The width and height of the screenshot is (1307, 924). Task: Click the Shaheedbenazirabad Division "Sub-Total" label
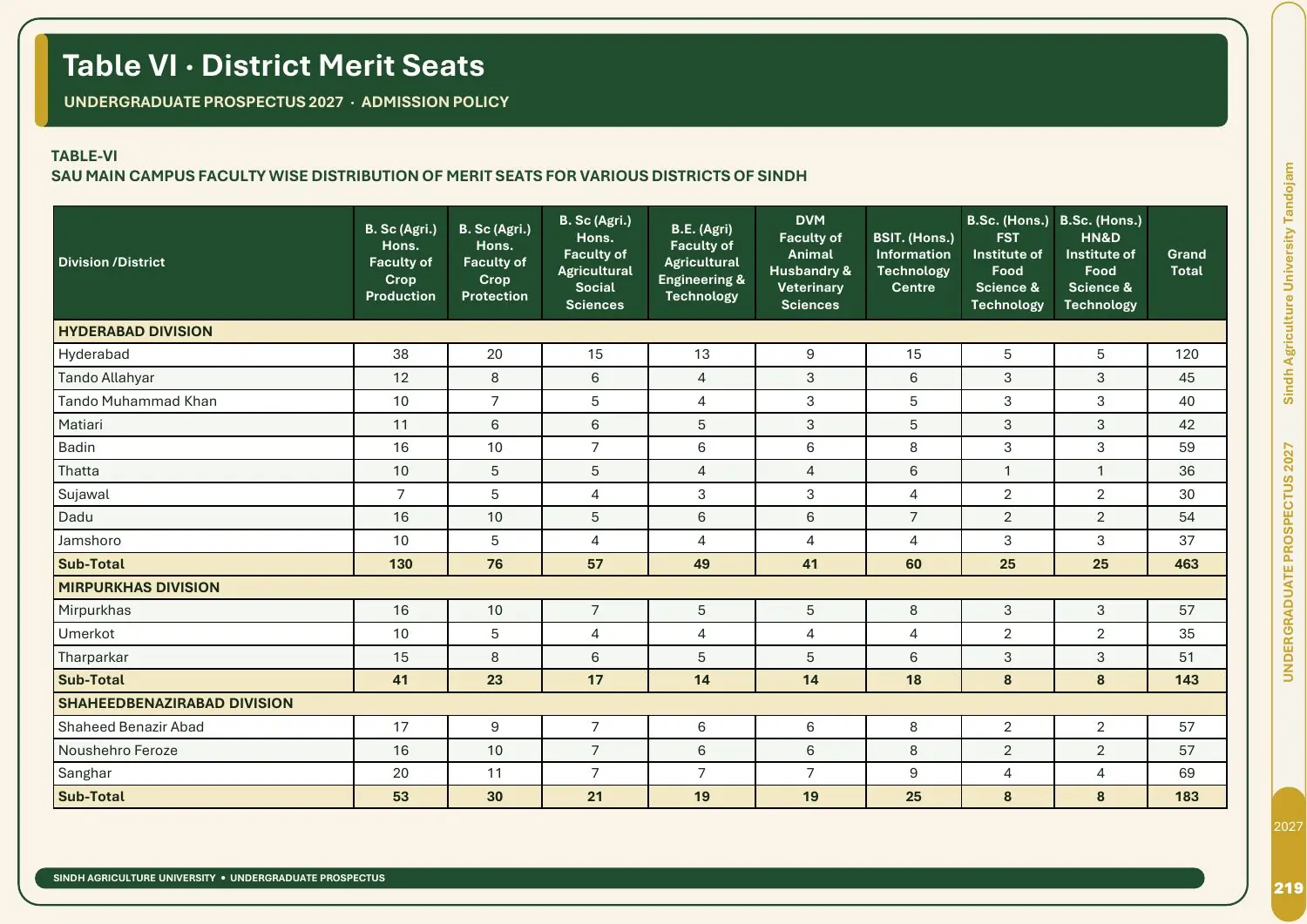click(x=91, y=797)
